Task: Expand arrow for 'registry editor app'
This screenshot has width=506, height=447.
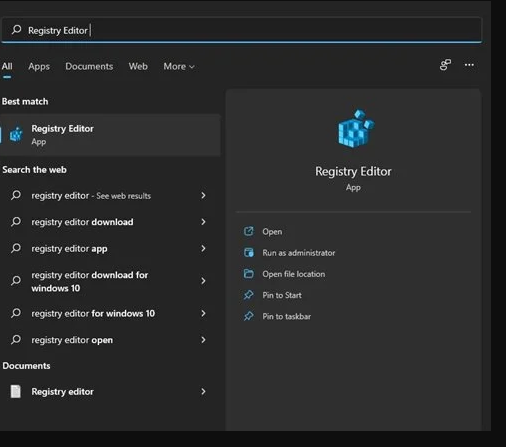Action: pos(203,248)
